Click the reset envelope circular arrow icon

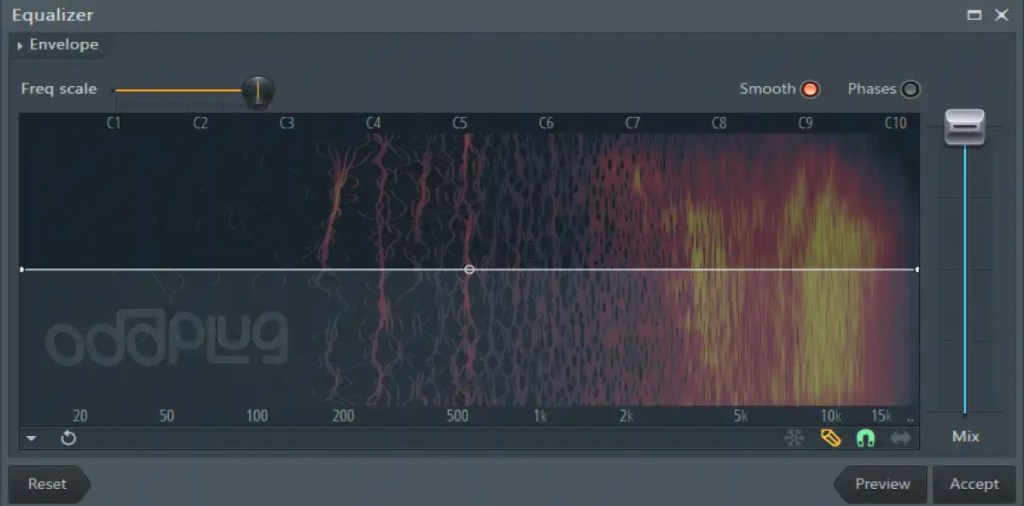pos(69,438)
